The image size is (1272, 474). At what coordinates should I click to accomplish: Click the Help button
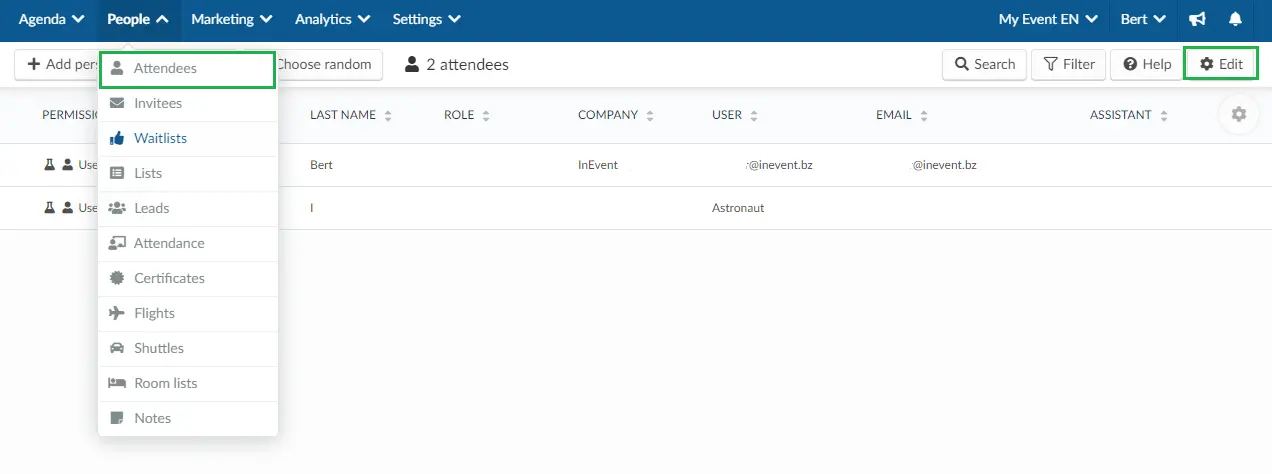1147,64
